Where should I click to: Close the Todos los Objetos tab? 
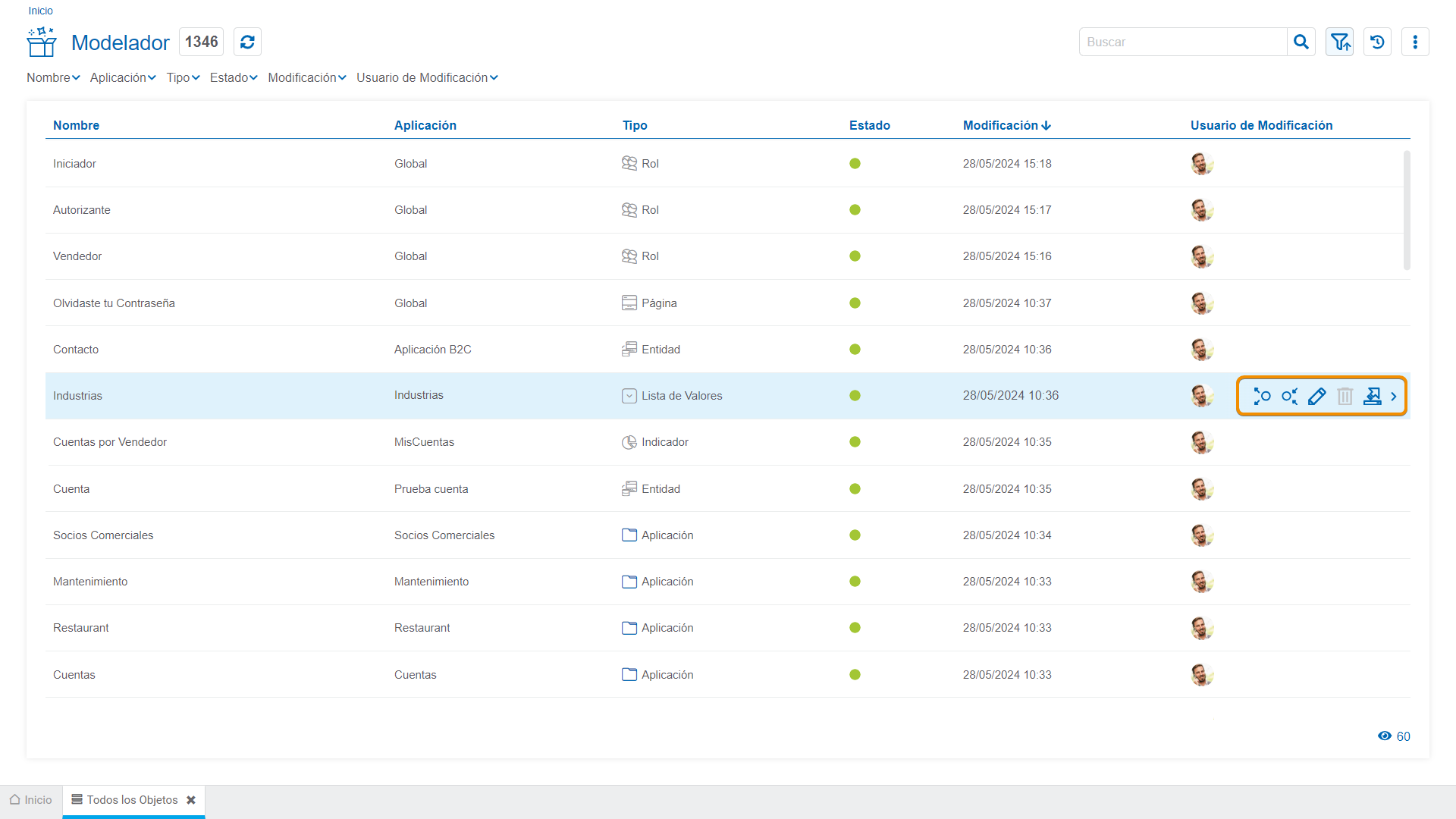(191, 800)
